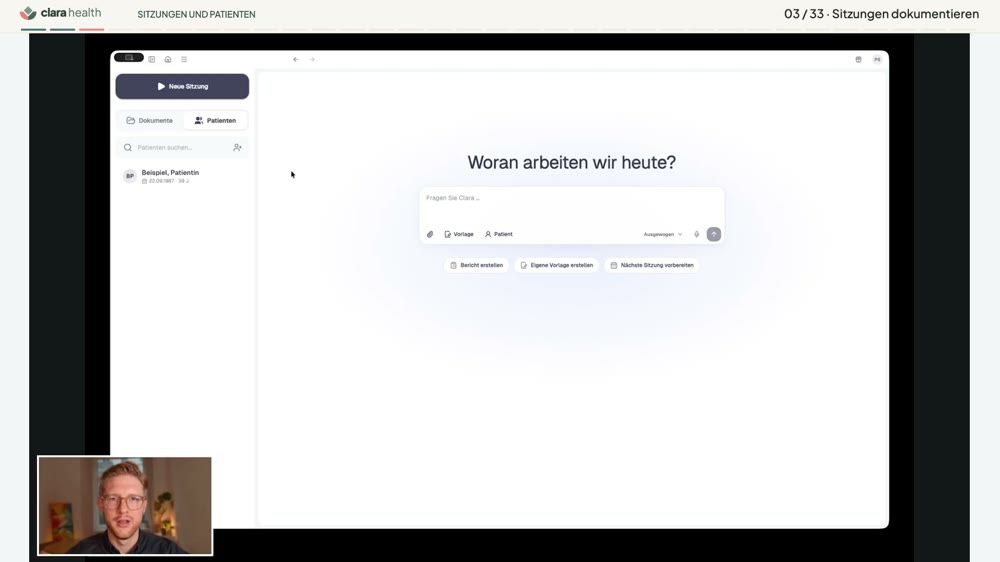The image size is (1000, 562).
Task: Click the send arrow button
Action: click(x=714, y=234)
